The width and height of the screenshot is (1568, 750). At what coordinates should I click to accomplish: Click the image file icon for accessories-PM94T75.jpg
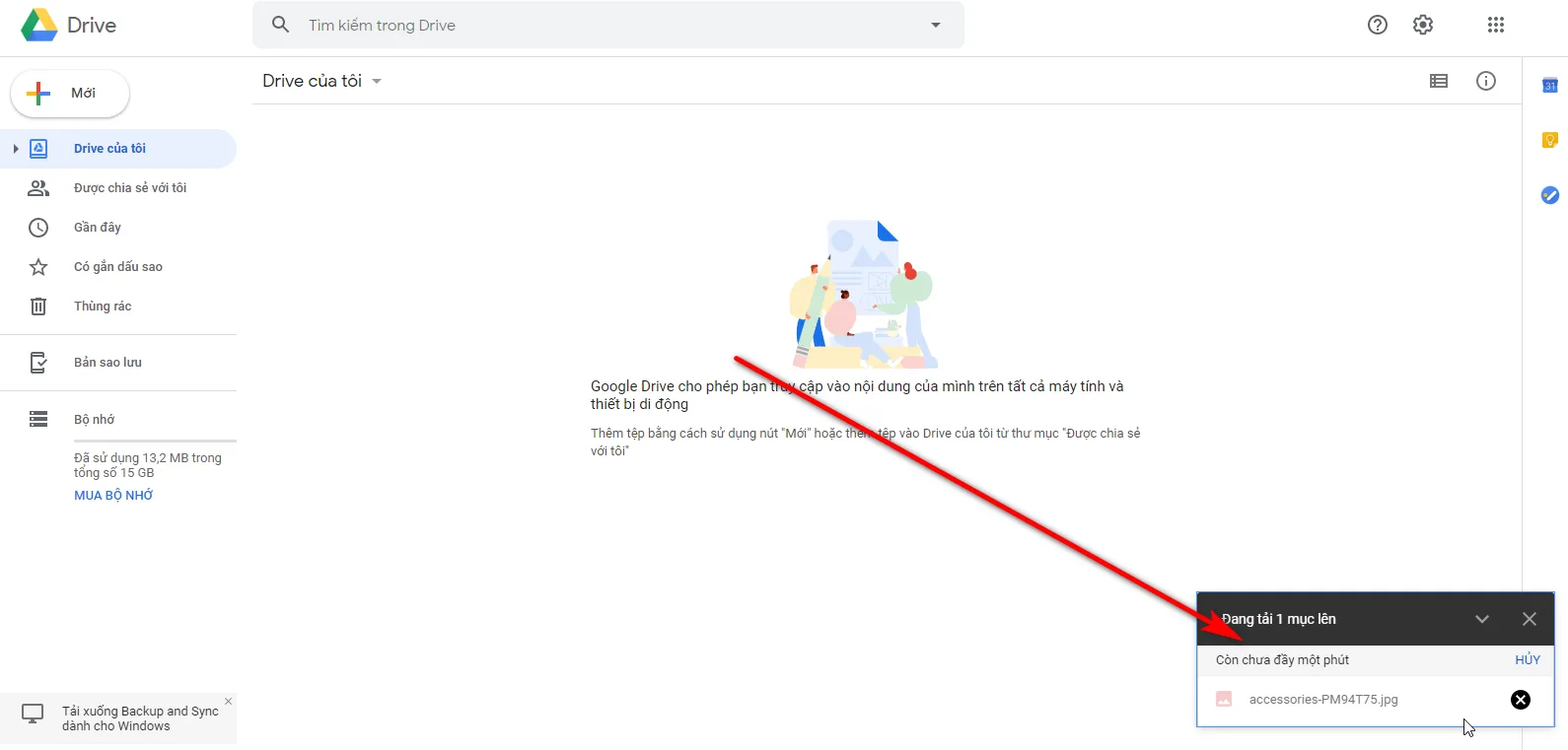tap(1224, 699)
